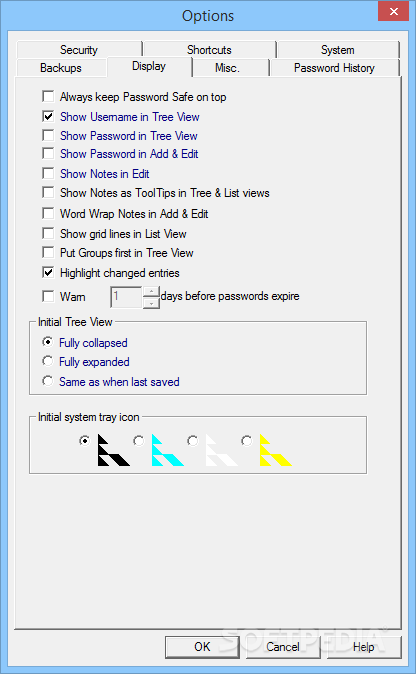Viewport: 416px width, 674px height.
Task: Switch to the Shortcuts tab
Action: coord(209,50)
